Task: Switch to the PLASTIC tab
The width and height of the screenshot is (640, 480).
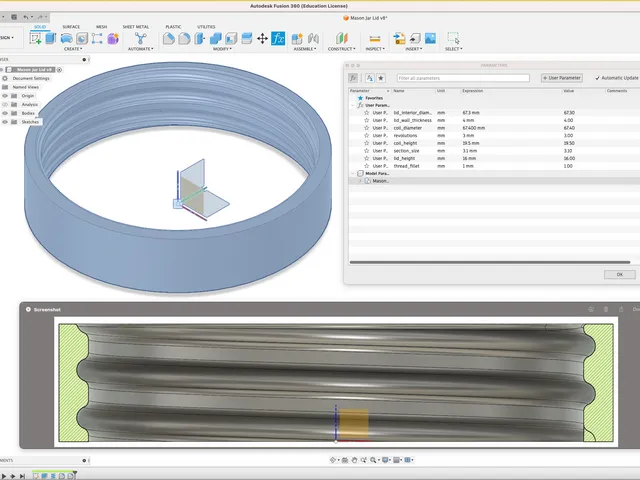Action: coord(173,27)
